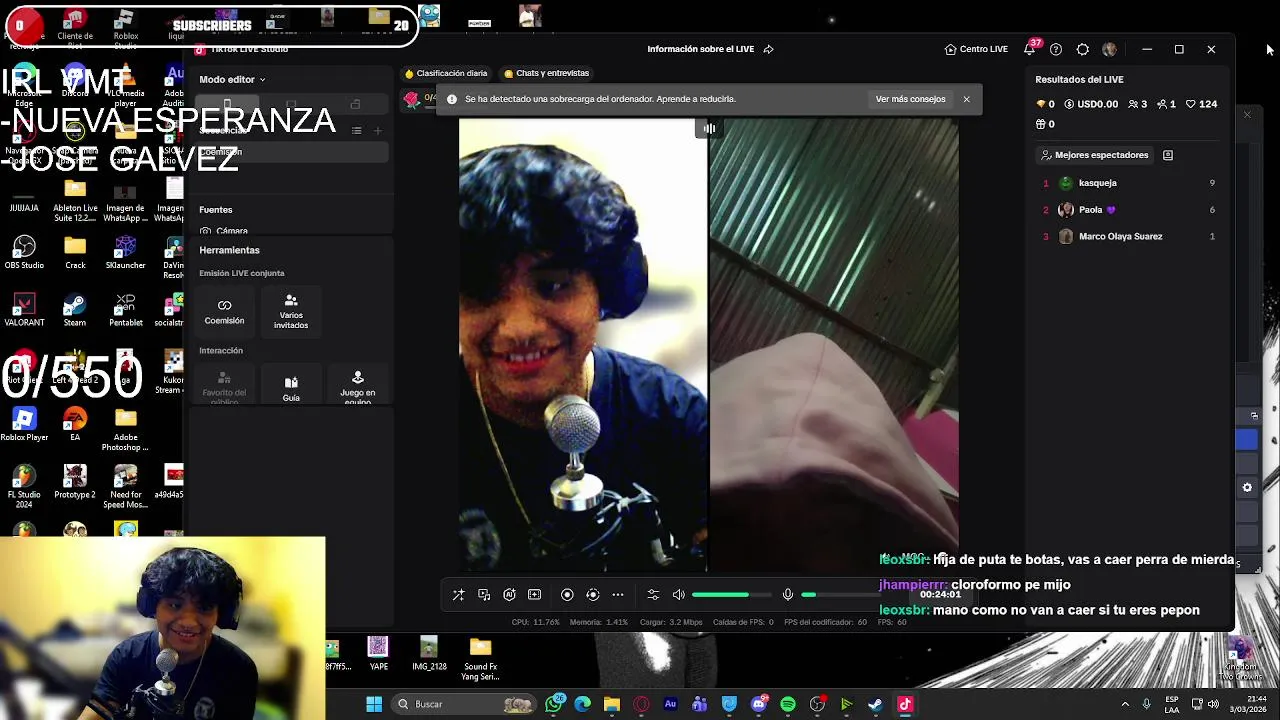Click the rose gift goal icon
Image resolution: width=1280 pixels, height=720 pixels.
coord(411,98)
